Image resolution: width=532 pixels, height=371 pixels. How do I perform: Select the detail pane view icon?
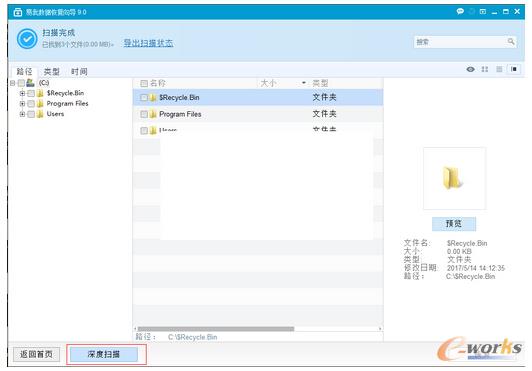pos(514,69)
